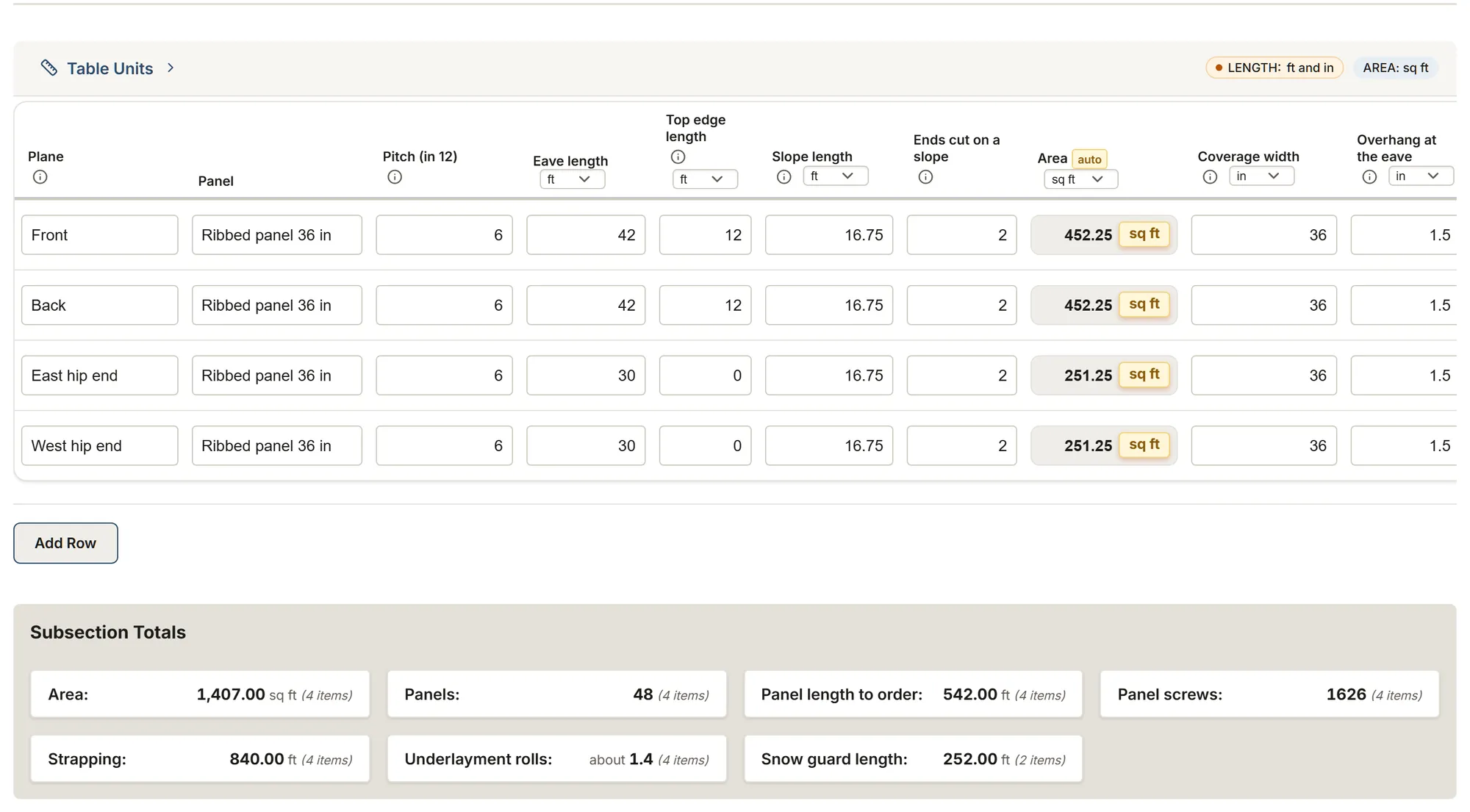Open the Overhang at the eave unit dropdown
Viewport: 1470px width, 812px height.
[x=1421, y=176]
